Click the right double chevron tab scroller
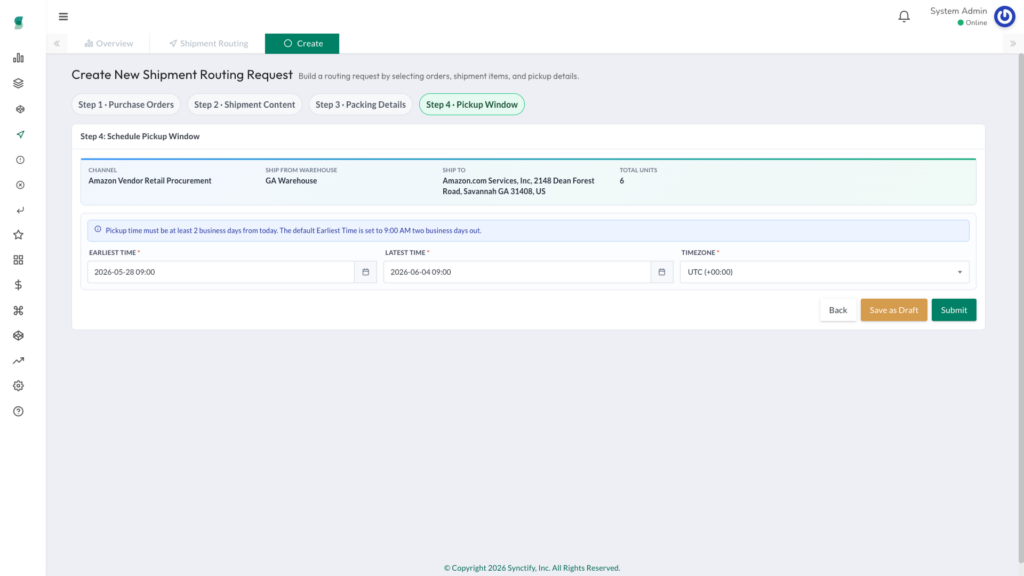 1013,44
